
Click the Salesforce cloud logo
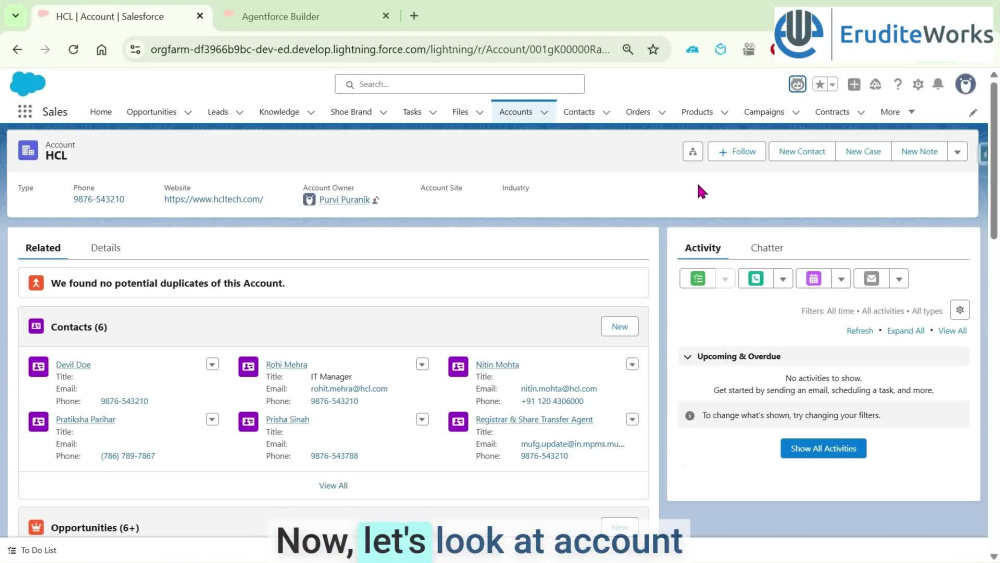click(28, 84)
